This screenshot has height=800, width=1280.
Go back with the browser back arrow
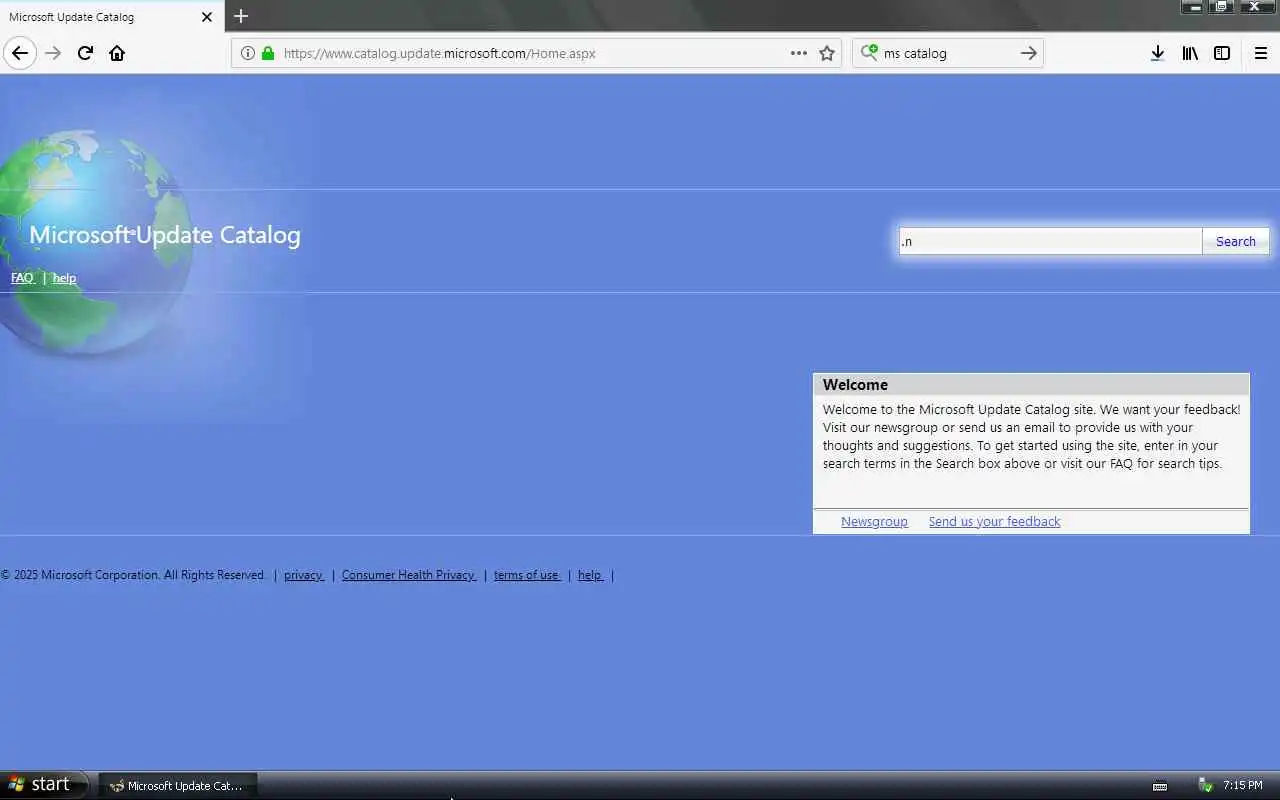[x=20, y=53]
